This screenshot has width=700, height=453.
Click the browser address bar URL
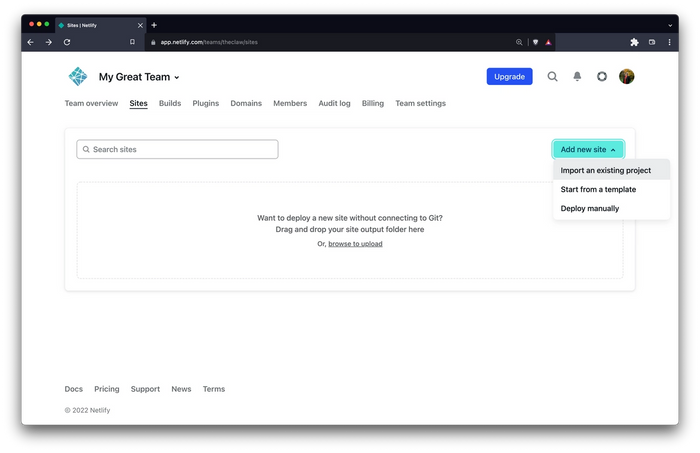point(209,42)
